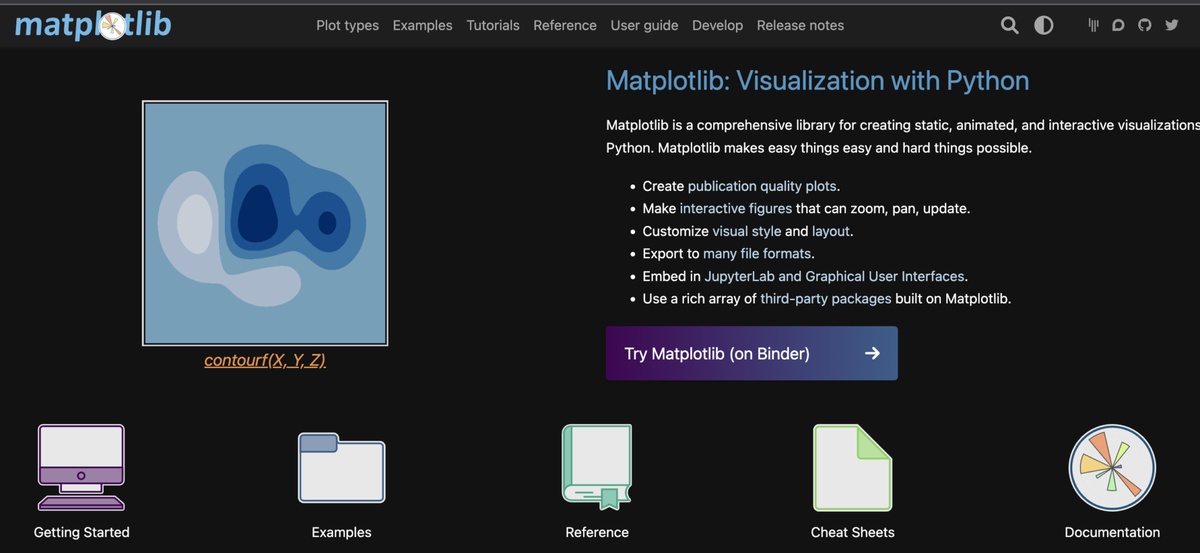
Task: Click the Getting Started computer icon
Action: [81, 467]
